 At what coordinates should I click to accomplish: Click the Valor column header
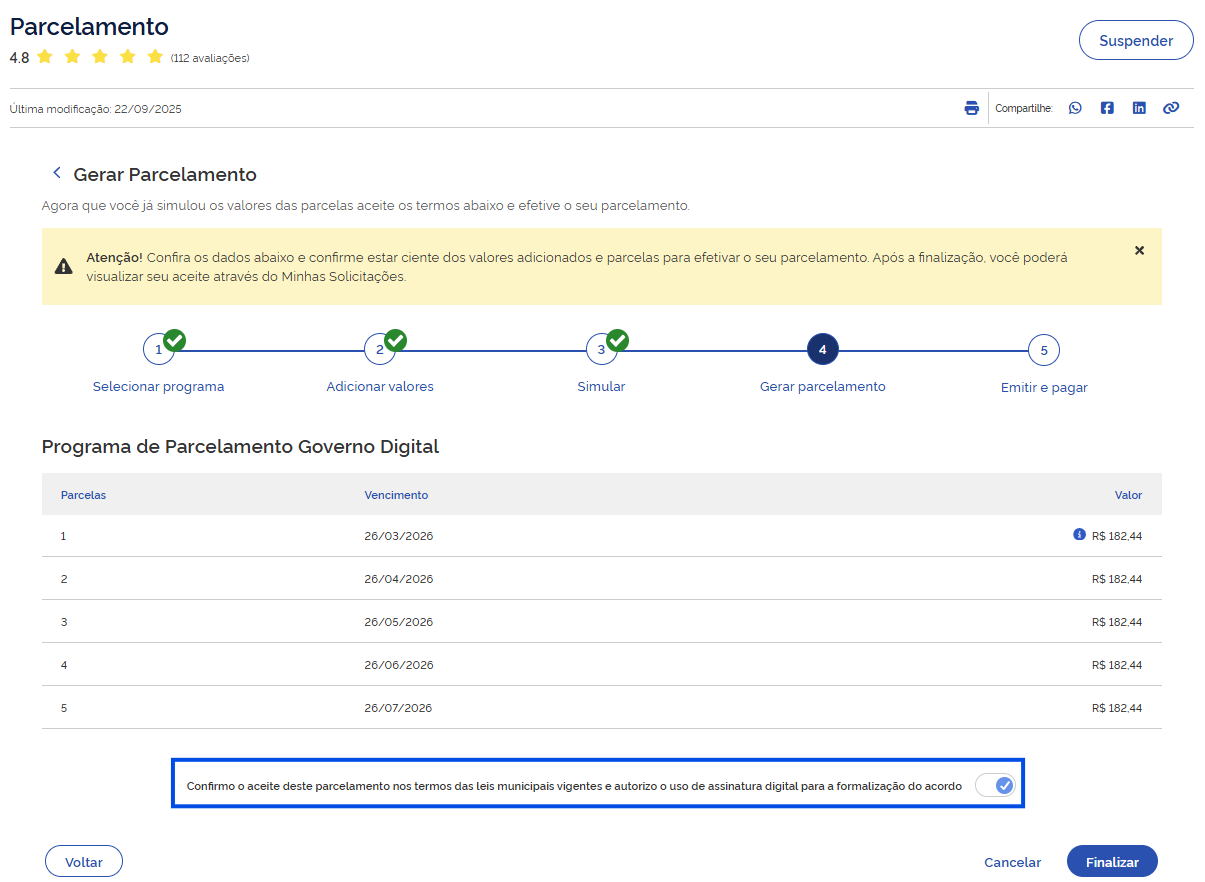pyautogui.click(x=1128, y=495)
